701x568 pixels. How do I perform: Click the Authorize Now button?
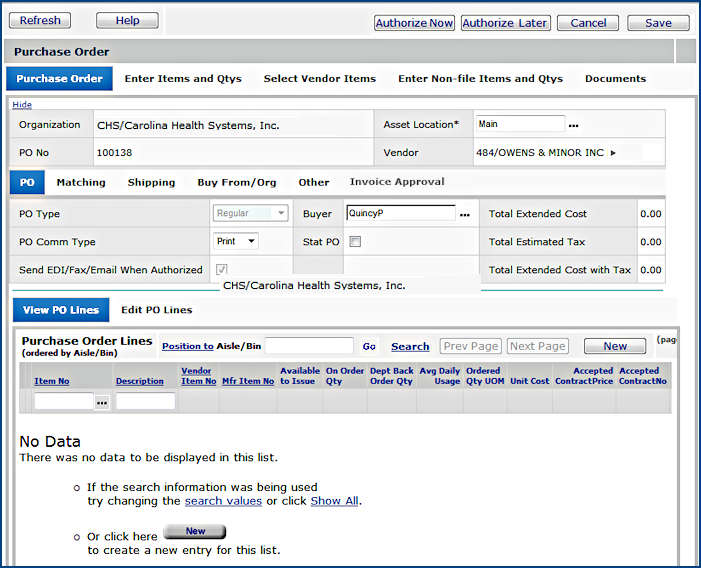coord(414,23)
